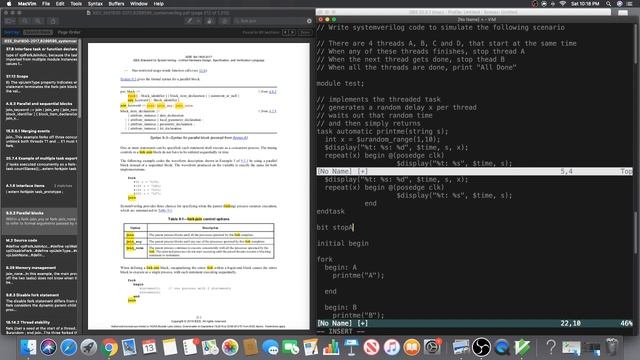Open search result '37.12 Scope'
Image resolution: width=640 pixels, height=360 pixels.
pyautogui.click(x=40, y=83)
